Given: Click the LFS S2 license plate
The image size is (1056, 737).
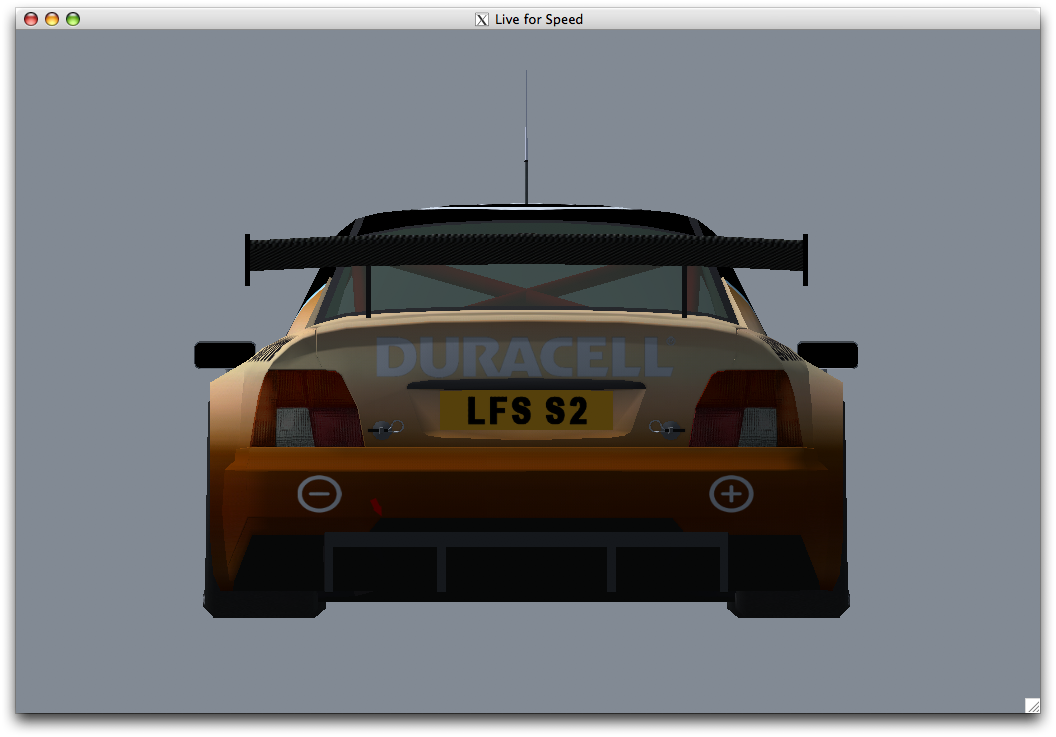Looking at the screenshot, I should coord(526,410).
